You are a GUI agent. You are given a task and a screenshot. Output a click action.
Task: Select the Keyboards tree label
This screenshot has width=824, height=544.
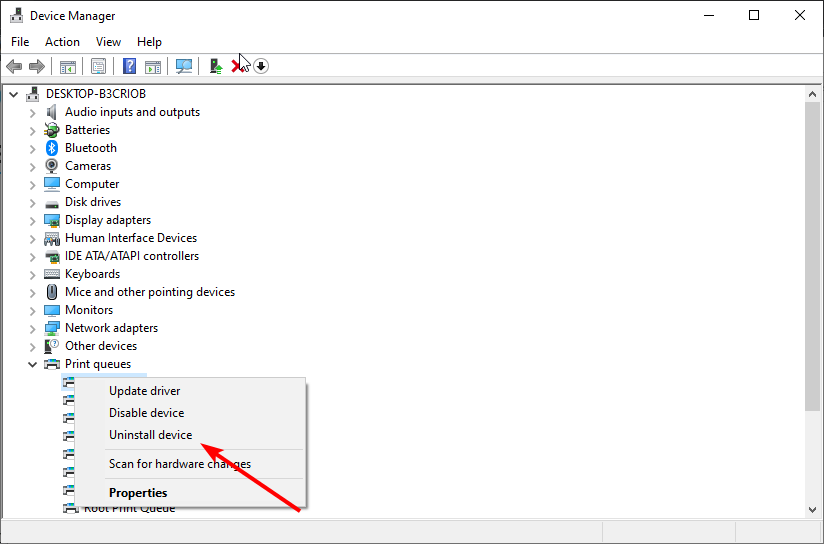tap(92, 274)
